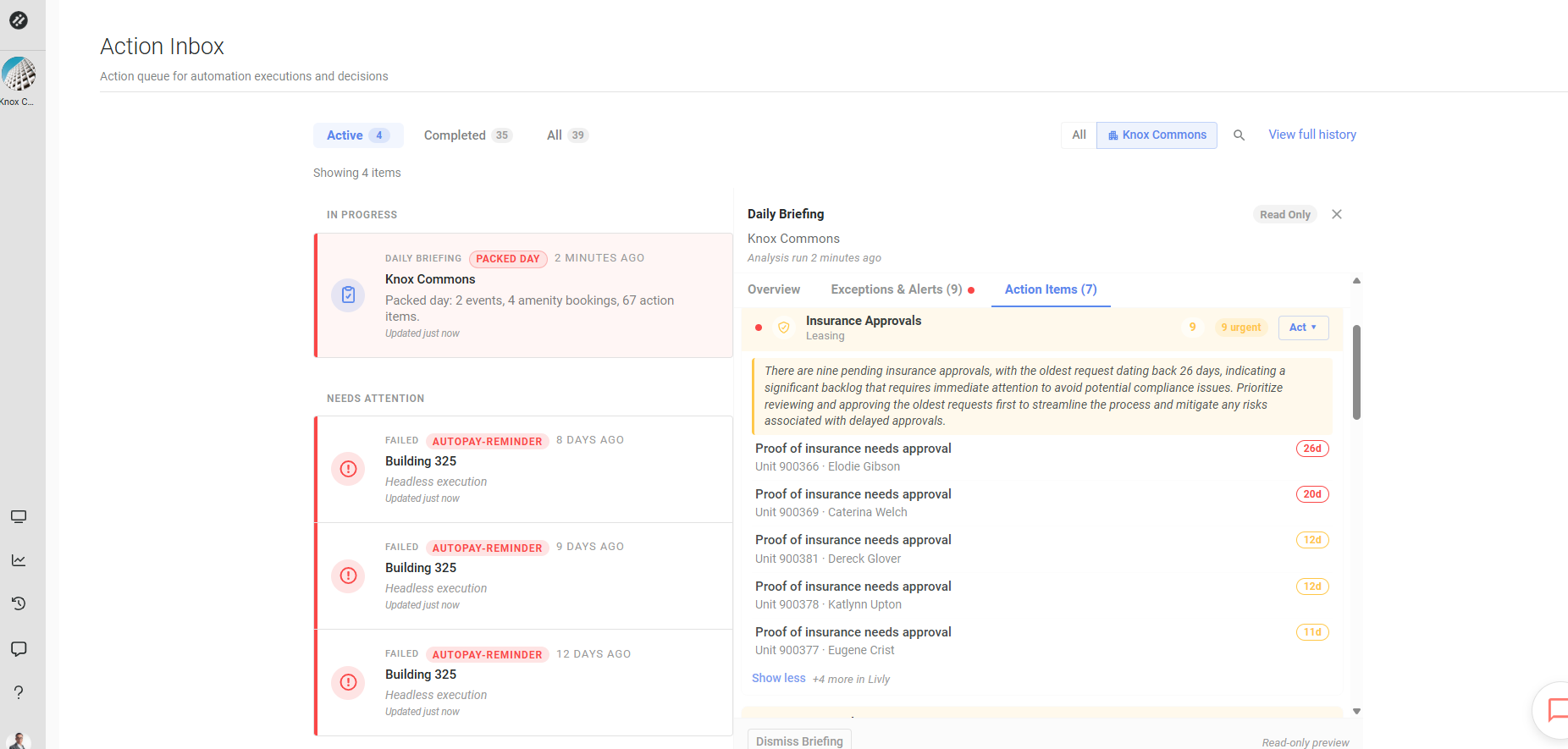Open the failed autopay item from 9 days ago
Screen dimensions: 1568x749
click(524, 576)
